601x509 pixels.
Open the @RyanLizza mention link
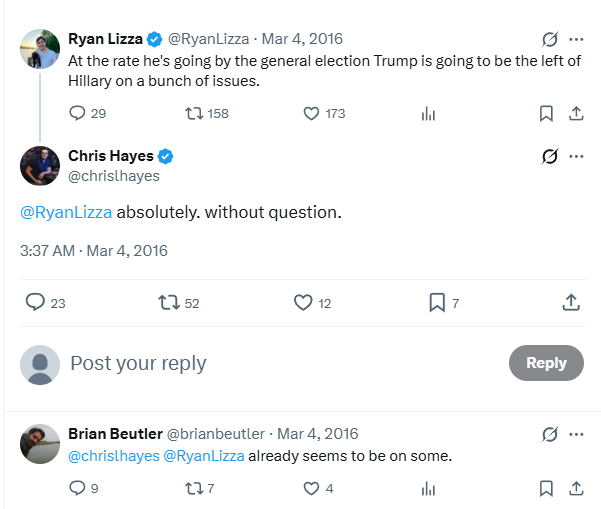click(x=66, y=212)
